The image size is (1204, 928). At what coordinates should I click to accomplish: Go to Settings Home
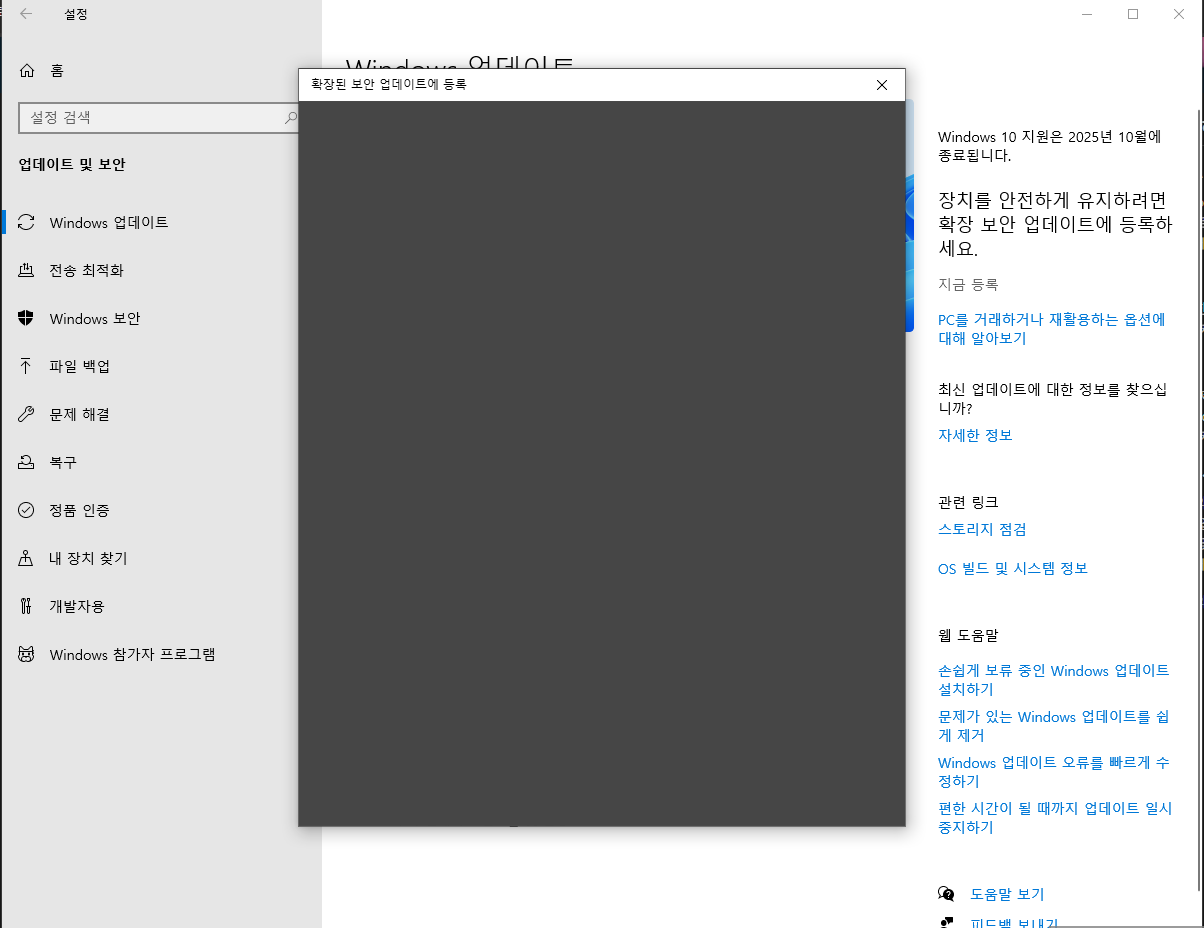pos(41,70)
